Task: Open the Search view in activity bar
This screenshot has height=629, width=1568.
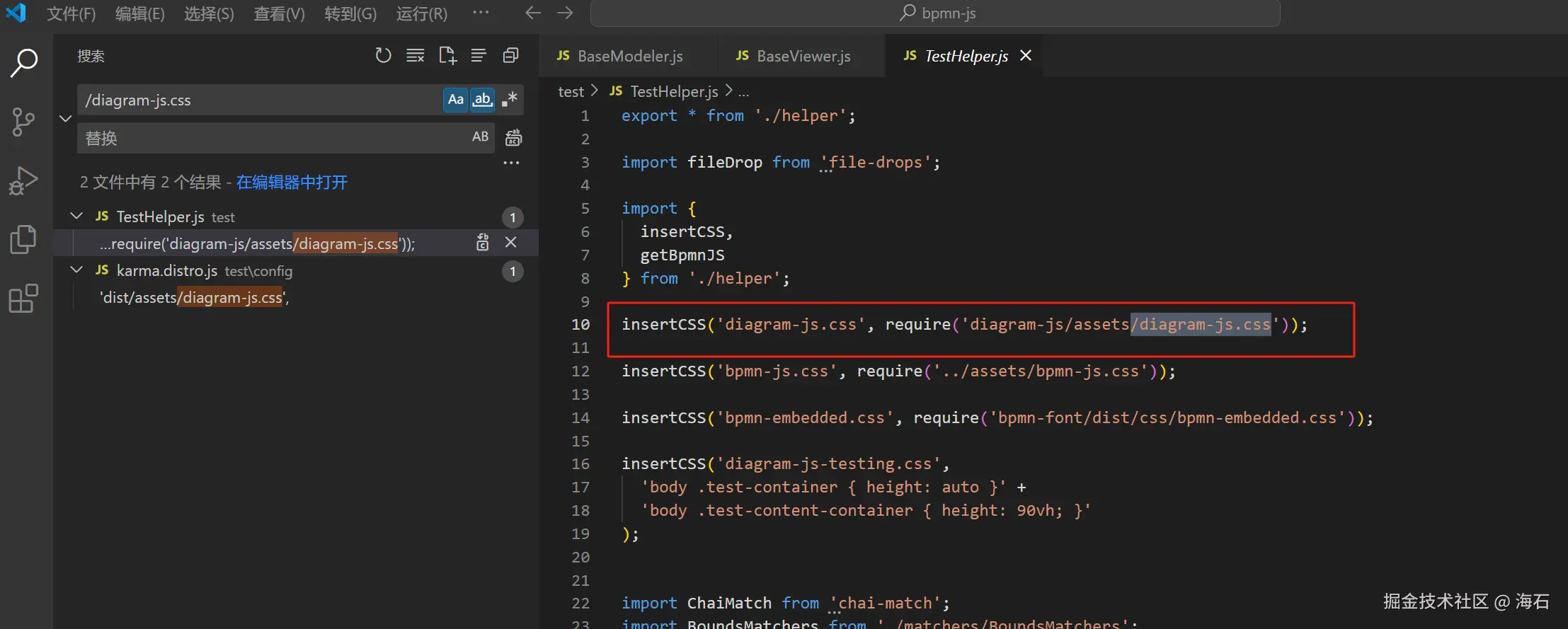Action: pos(24,63)
